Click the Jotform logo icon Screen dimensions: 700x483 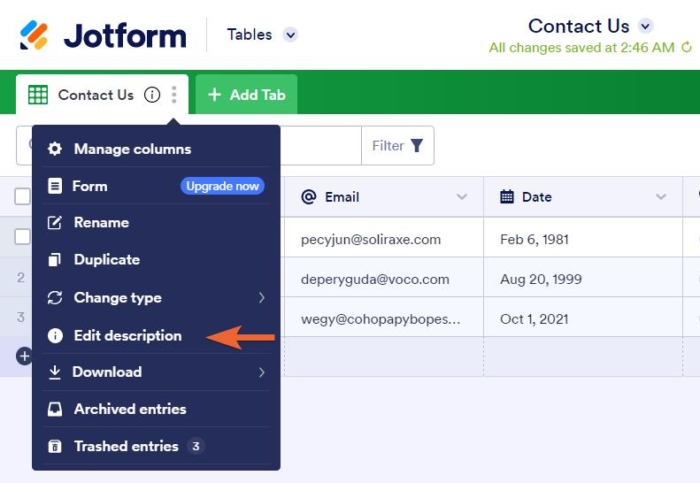pyautogui.click(x=34, y=35)
